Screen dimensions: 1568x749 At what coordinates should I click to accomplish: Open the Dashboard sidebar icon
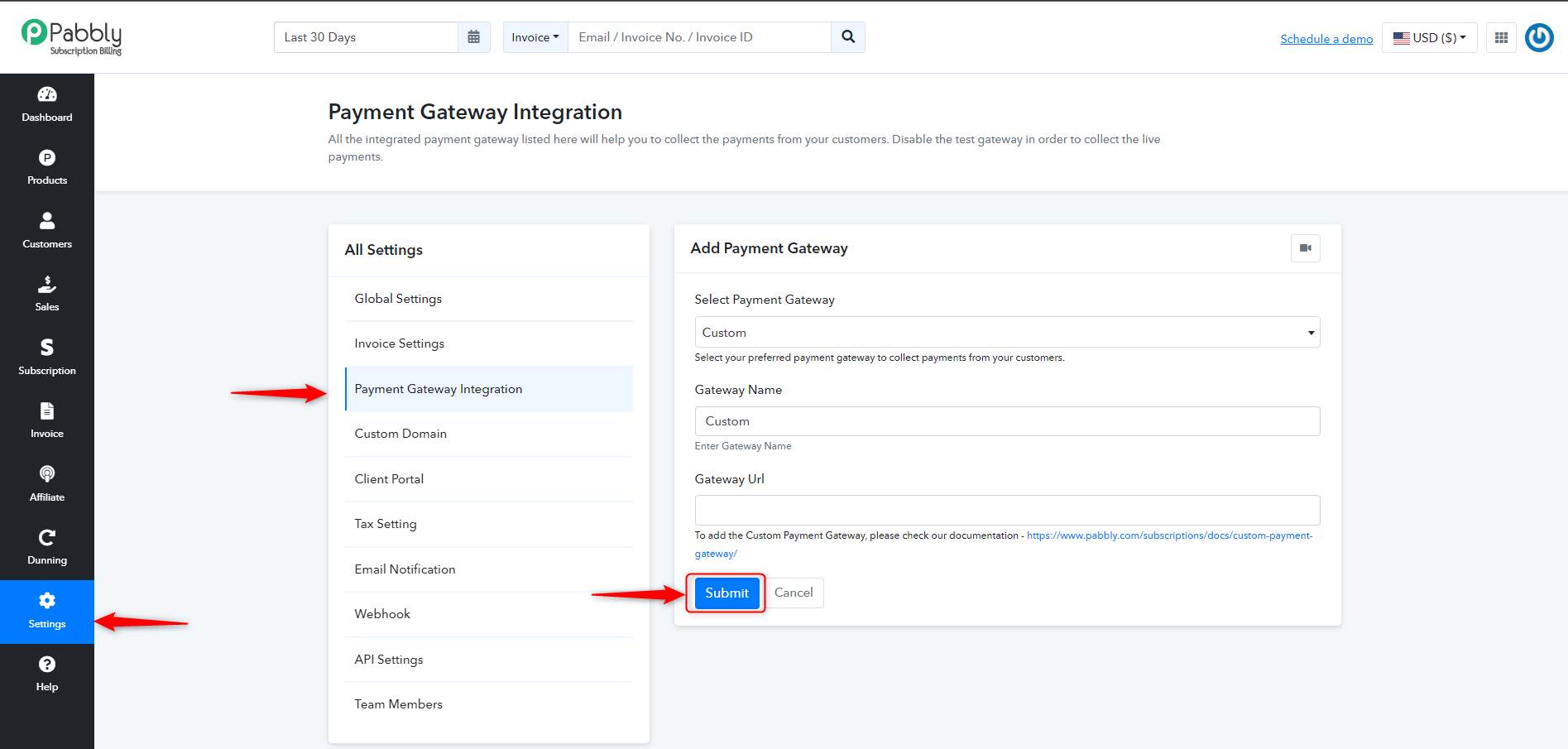click(47, 105)
